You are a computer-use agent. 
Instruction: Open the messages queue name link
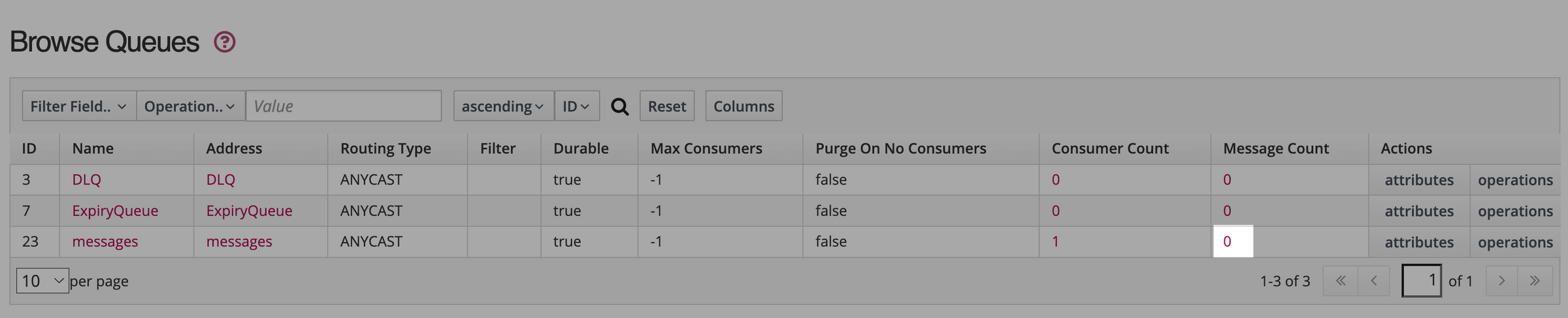click(x=105, y=241)
